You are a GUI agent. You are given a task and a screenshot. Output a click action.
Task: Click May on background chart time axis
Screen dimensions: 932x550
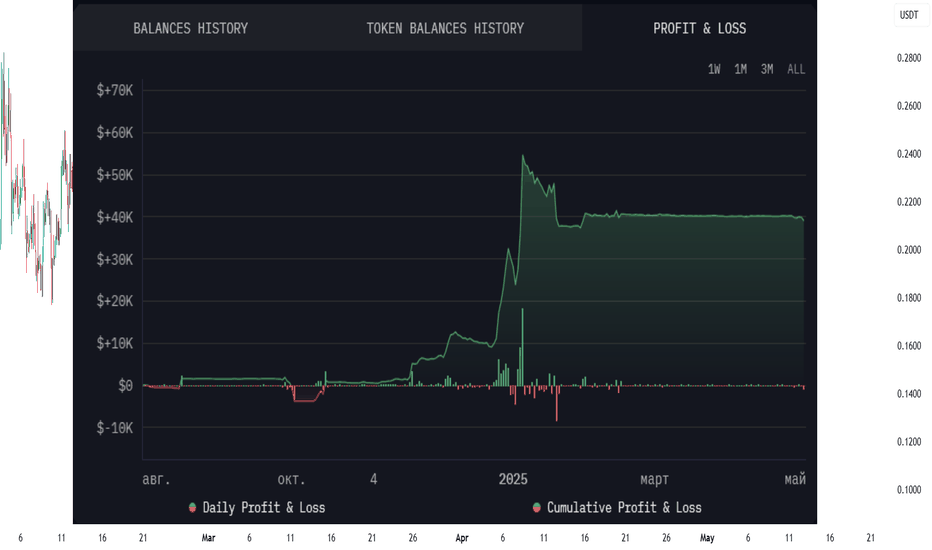click(707, 538)
